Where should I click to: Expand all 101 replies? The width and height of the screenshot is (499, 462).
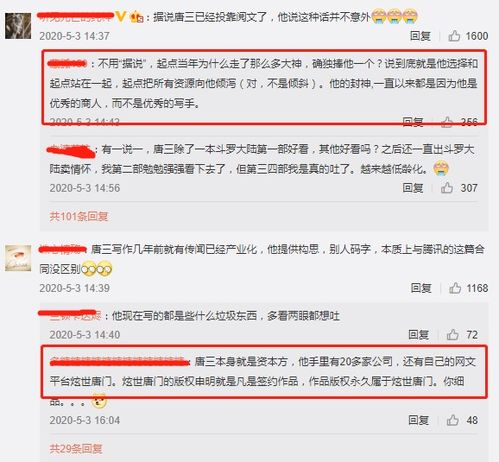click(79, 216)
